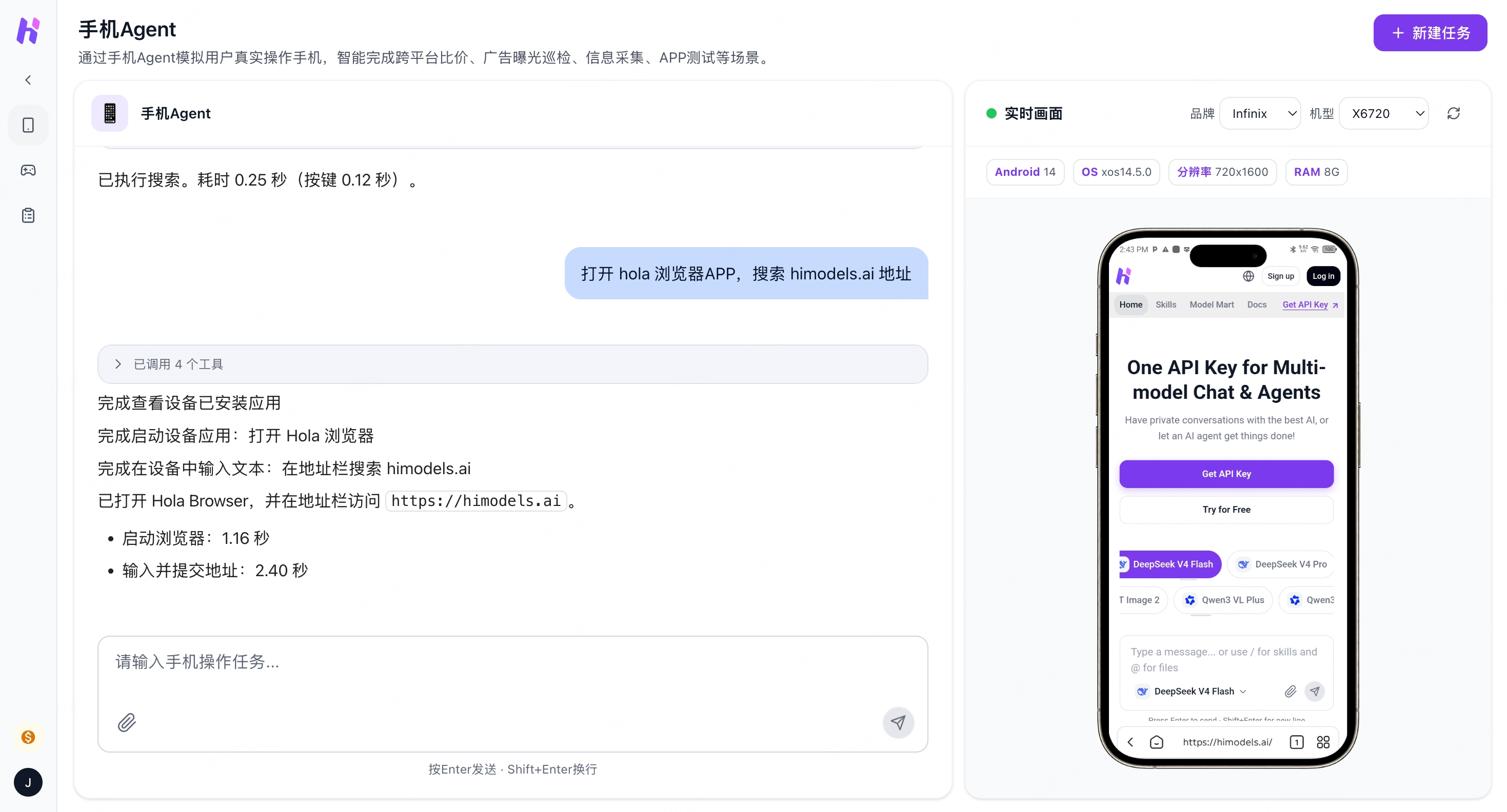Select the Docs tab on phone page
1507x812 pixels.
coord(1256,304)
